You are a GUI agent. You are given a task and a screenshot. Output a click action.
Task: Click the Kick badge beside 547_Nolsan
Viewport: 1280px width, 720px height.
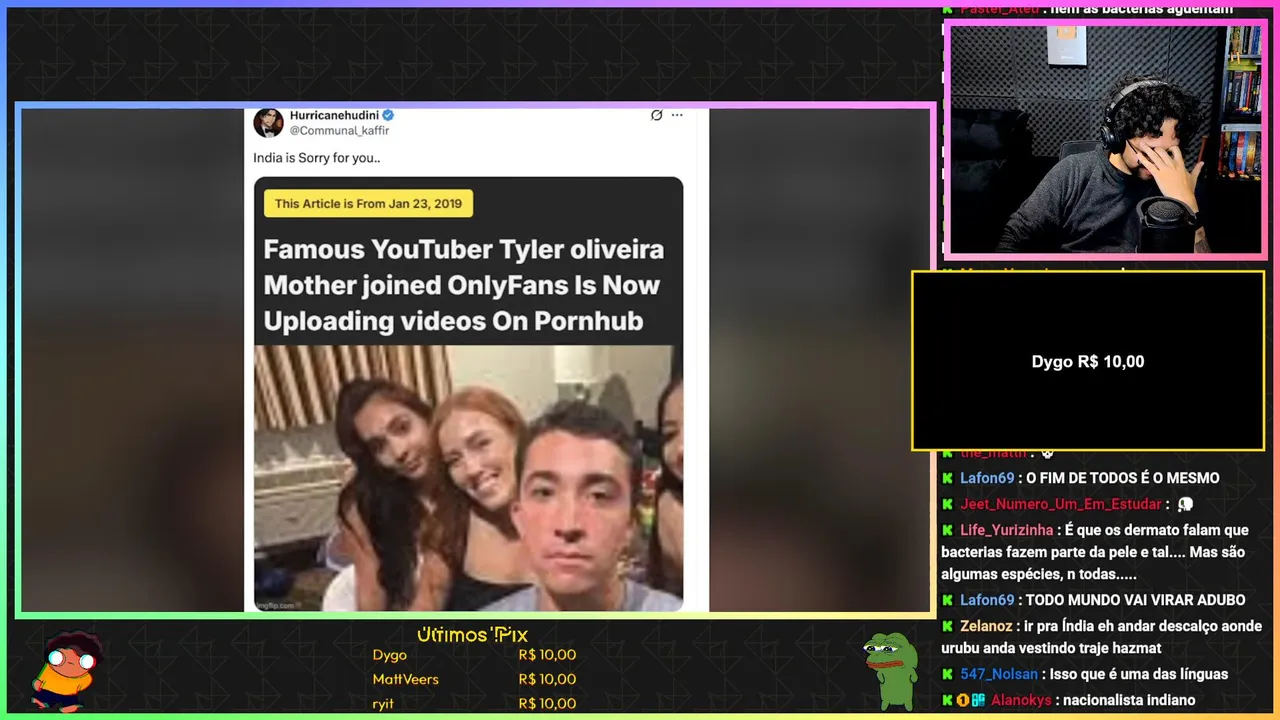[x=947, y=674]
